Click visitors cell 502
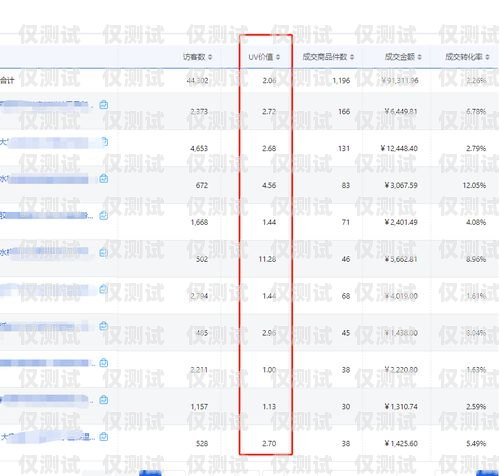This screenshot has height=476, width=499. (x=202, y=259)
